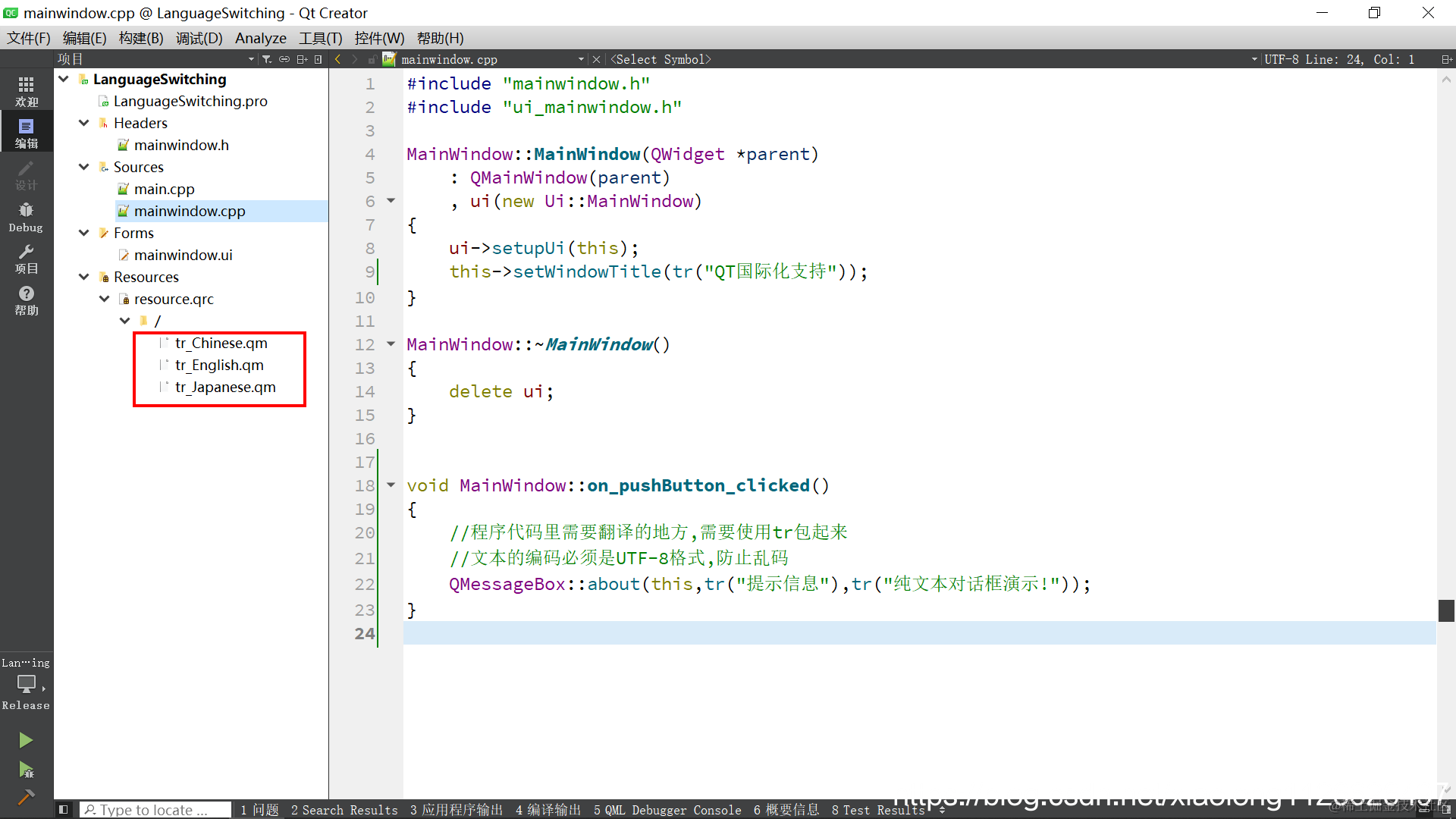Select mainwindow.cpp in project tree

[190, 211]
